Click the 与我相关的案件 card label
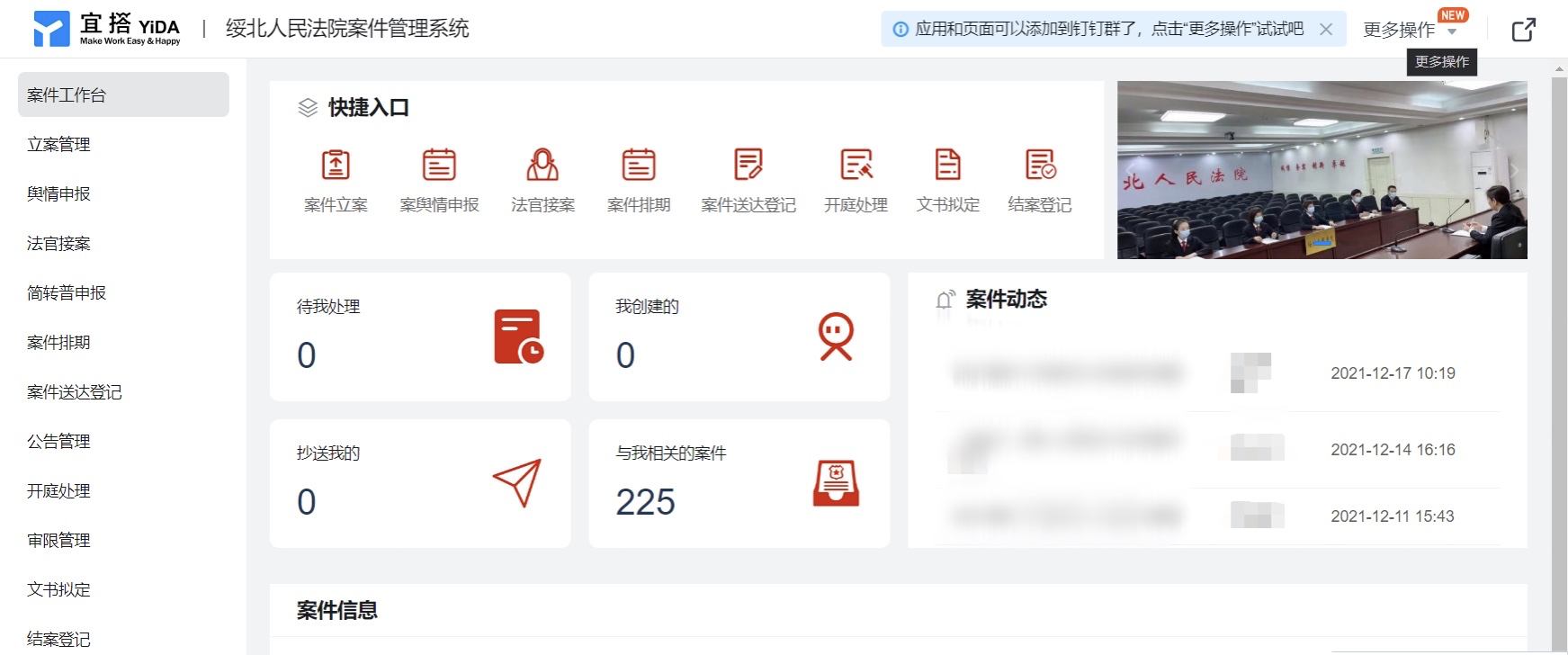 point(670,453)
